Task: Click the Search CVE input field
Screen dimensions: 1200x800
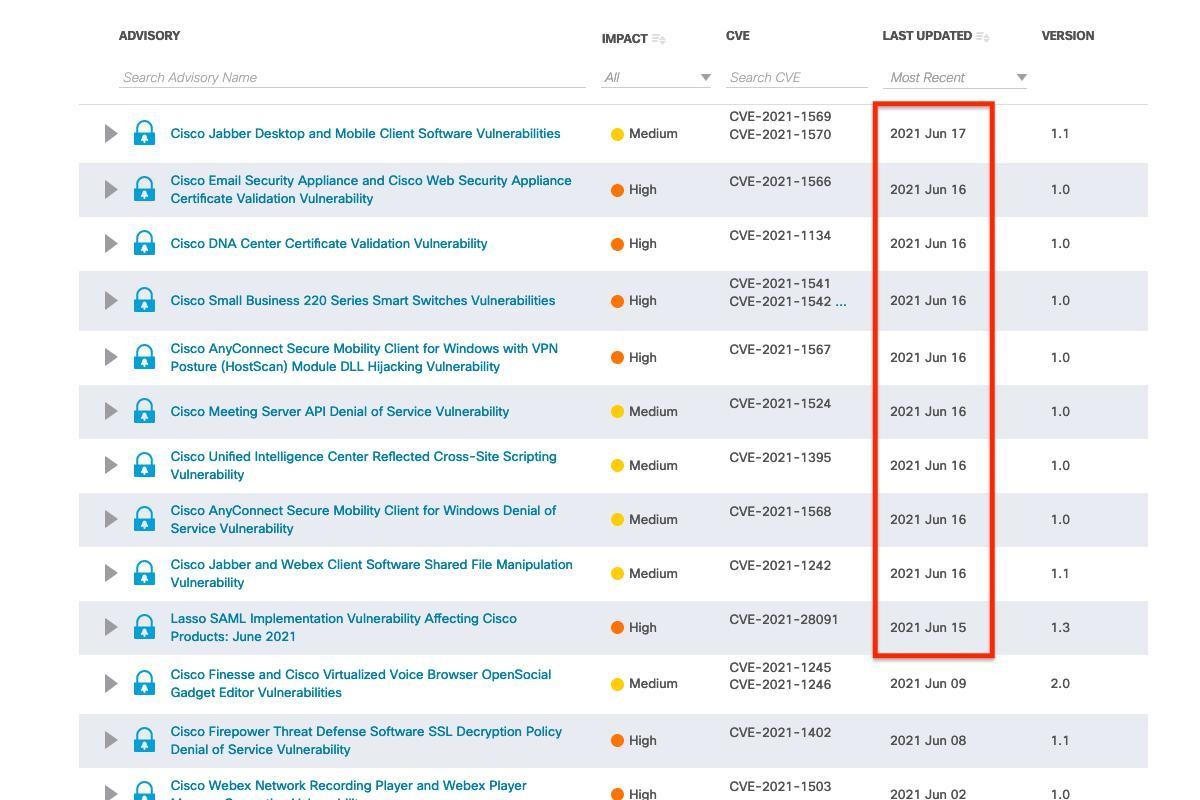Action: click(797, 77)
